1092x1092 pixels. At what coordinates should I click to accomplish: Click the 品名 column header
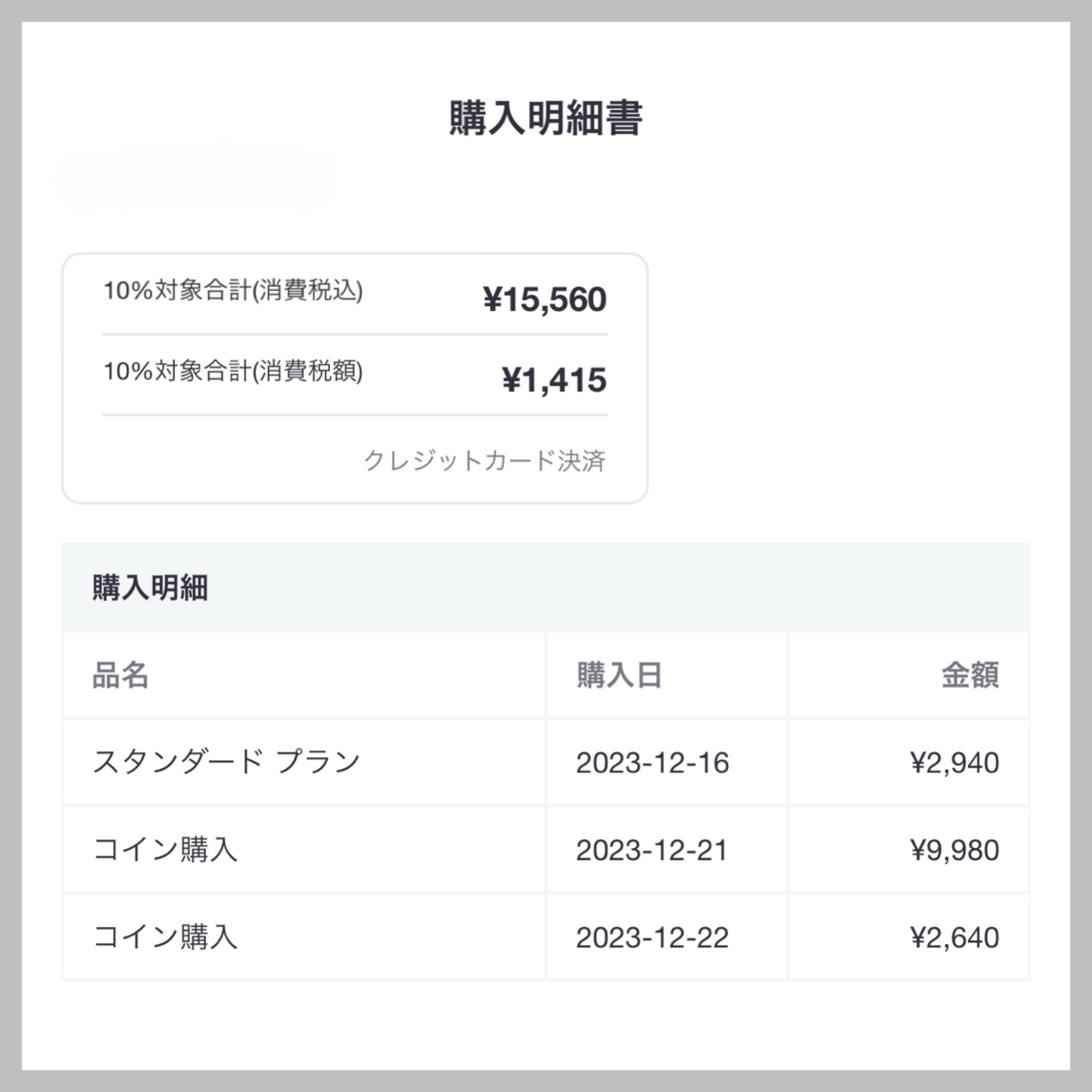tap(121, 676)
